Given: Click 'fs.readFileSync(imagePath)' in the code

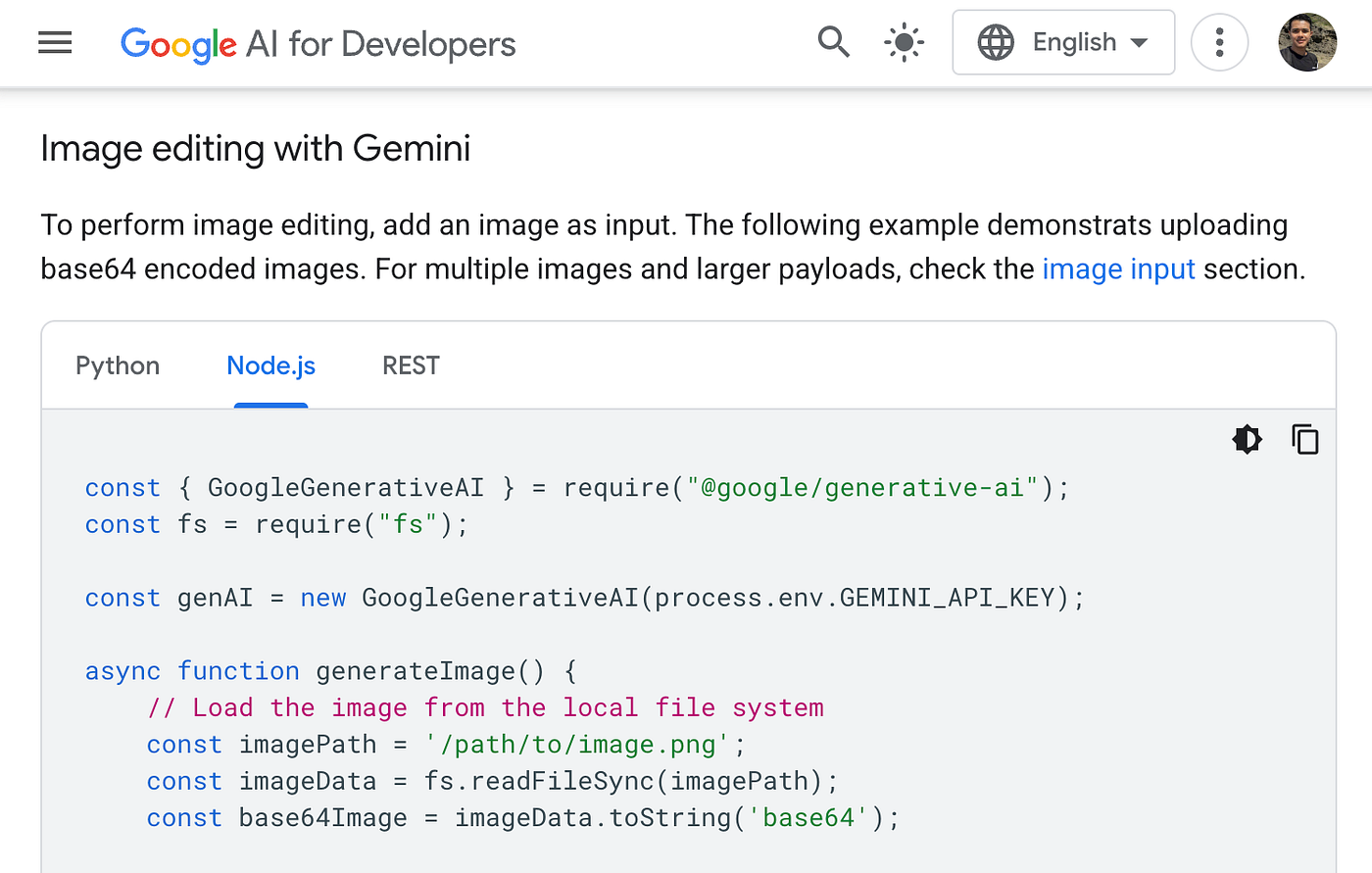Looking at the screenshot, I should point(623,781).
